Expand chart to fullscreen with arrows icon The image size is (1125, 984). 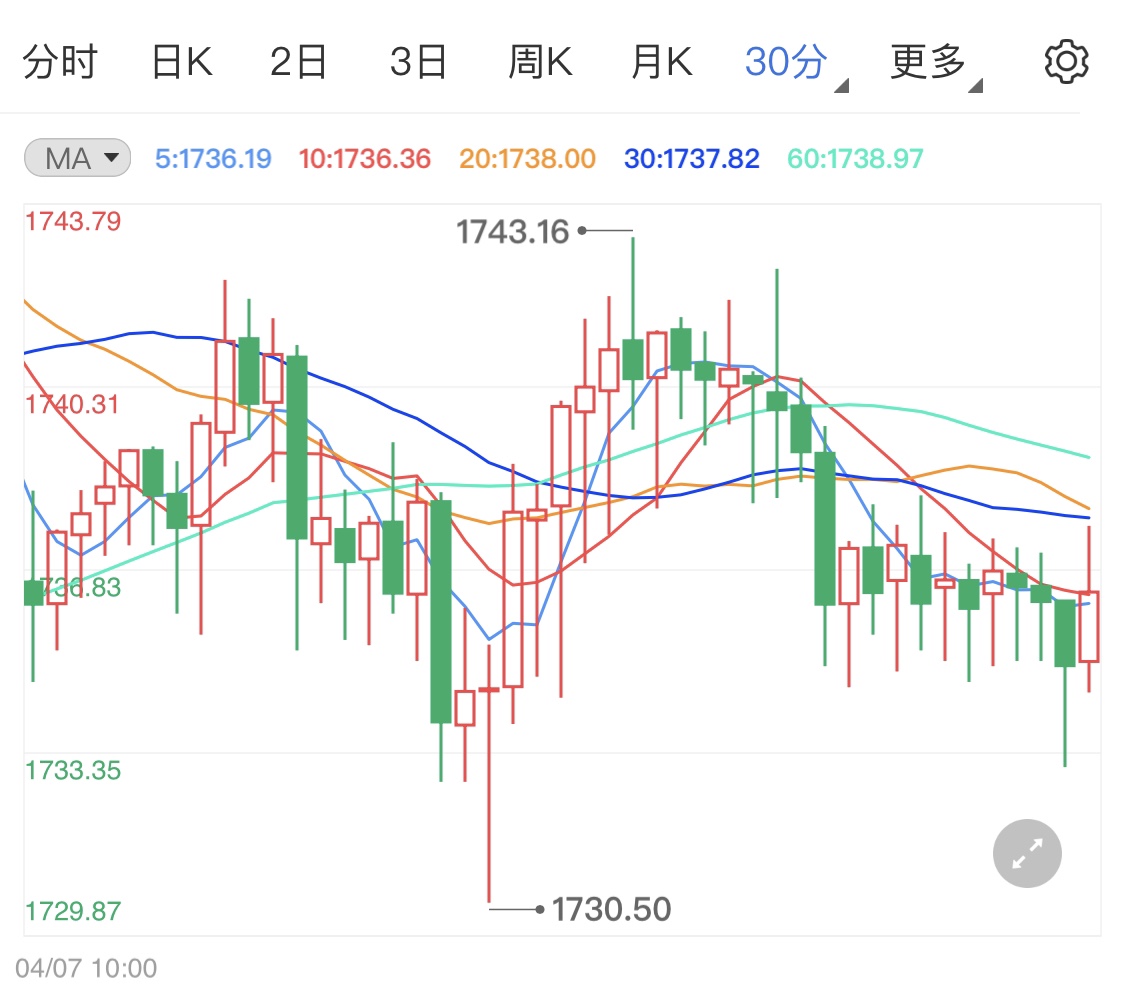click(x=1027, y=853)
